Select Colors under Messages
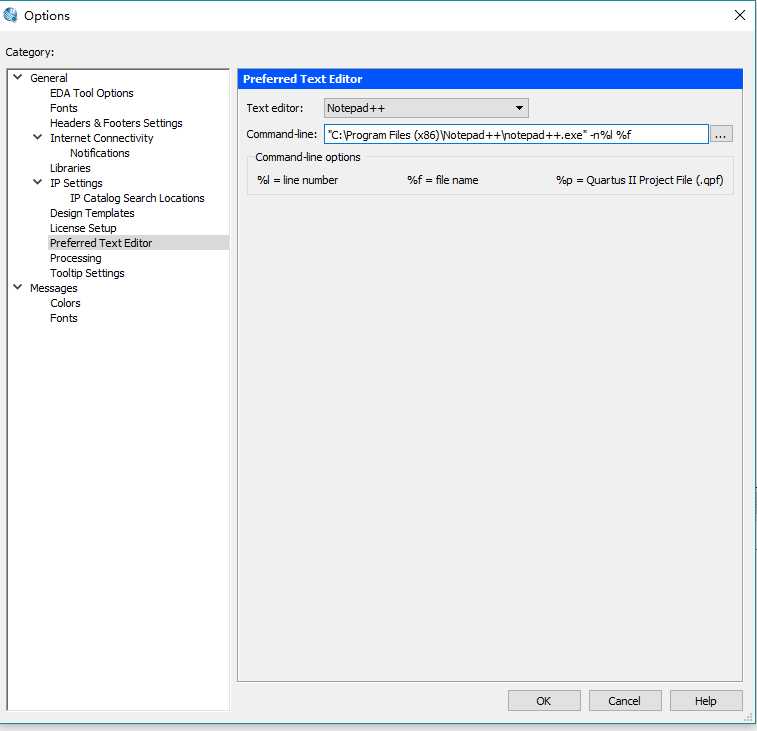The height and width of the screenshot is (731, 757). click(x=65, y=303)
